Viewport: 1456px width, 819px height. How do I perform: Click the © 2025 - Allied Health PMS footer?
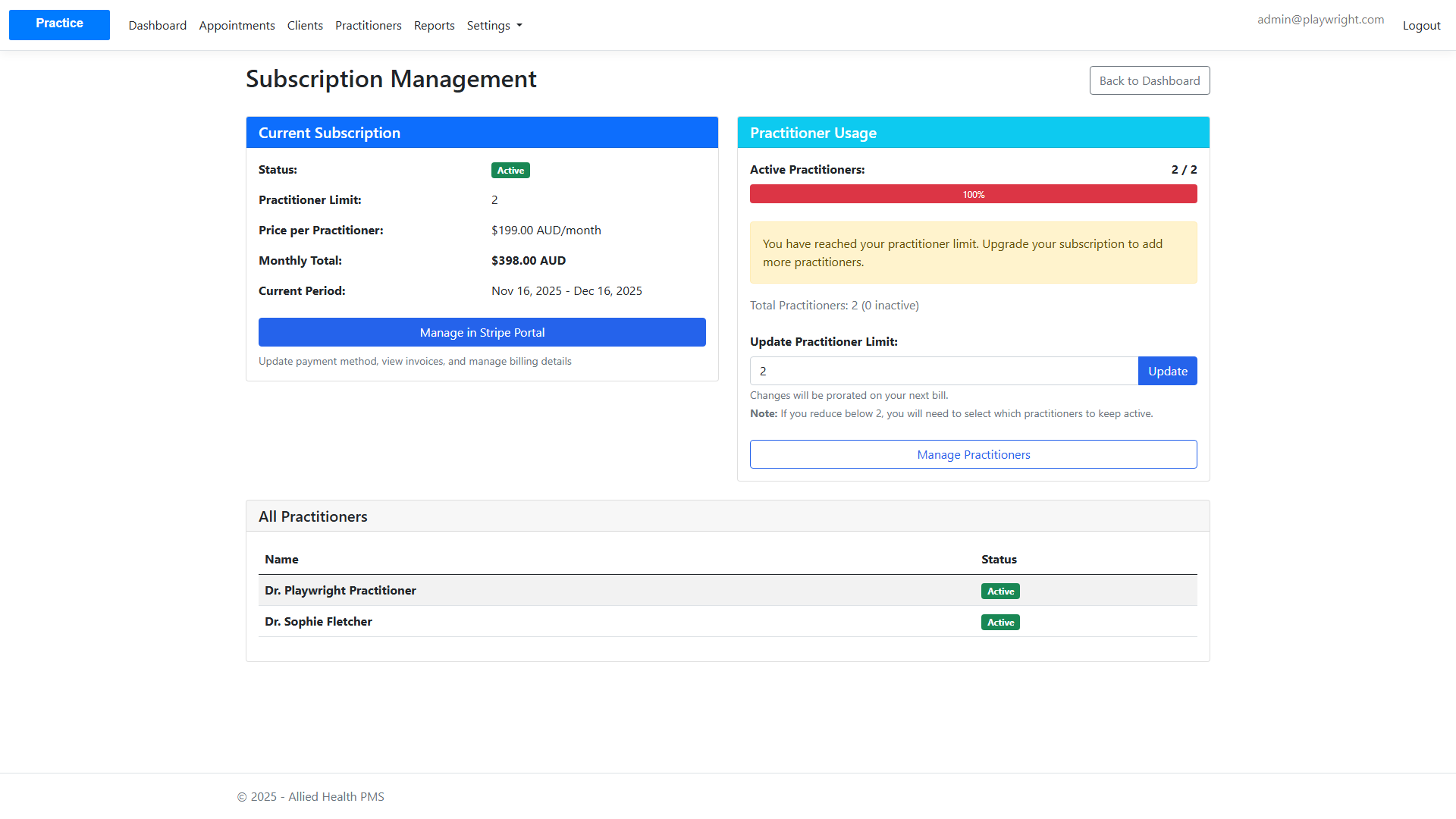[311, 796]
